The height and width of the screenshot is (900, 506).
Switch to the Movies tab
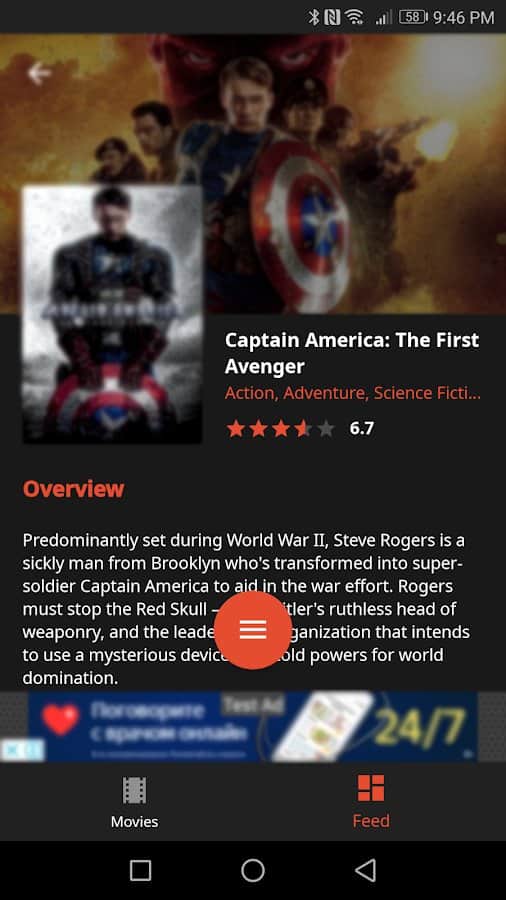(134, 802)
